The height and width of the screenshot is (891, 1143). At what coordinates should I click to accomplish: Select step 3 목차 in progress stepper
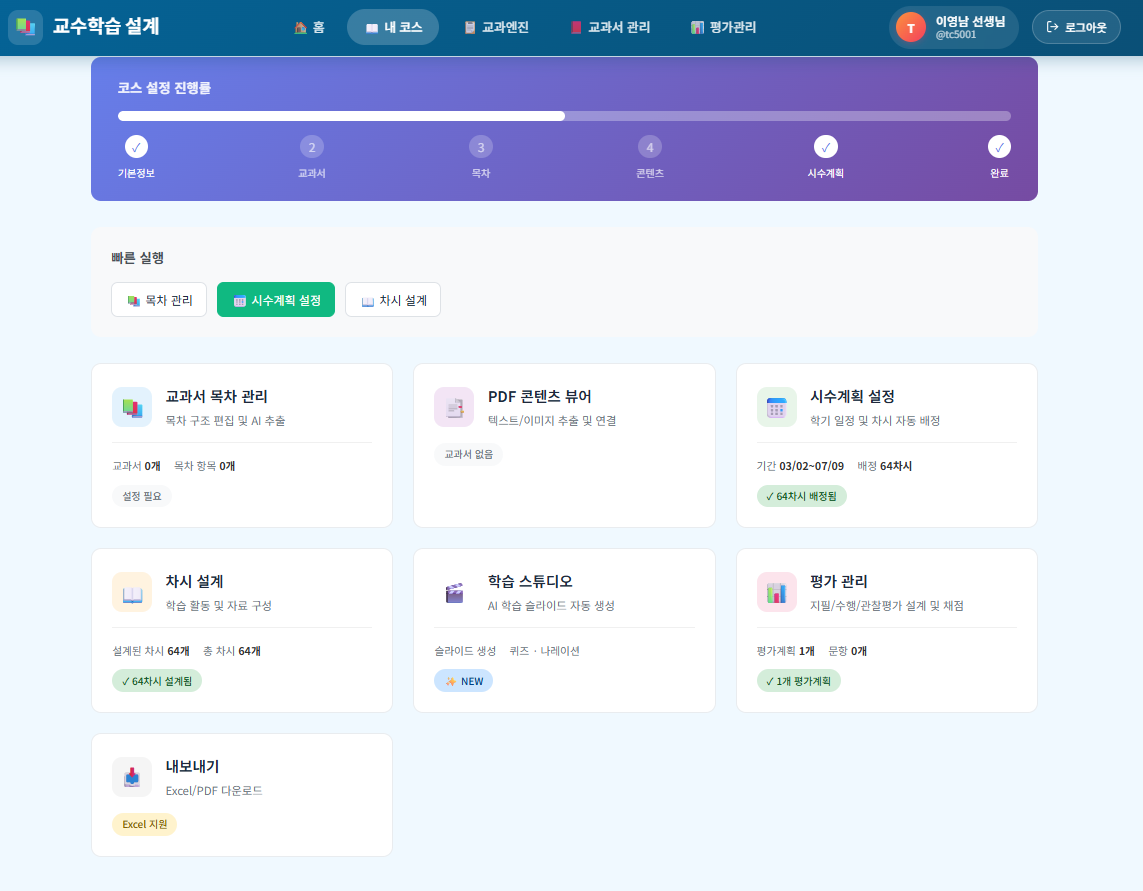click(480, 147)
